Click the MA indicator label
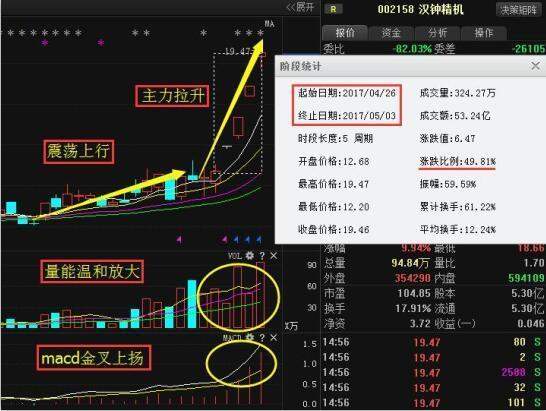The width and height of the screenshot is (546, 411). pyautogui.click(x=269, y=24)
